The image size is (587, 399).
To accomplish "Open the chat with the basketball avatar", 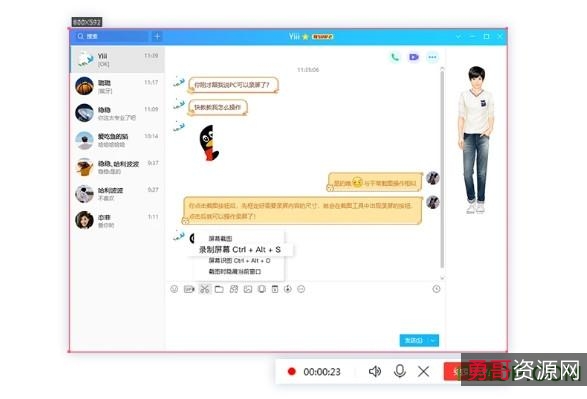I will tap(117, 86).
